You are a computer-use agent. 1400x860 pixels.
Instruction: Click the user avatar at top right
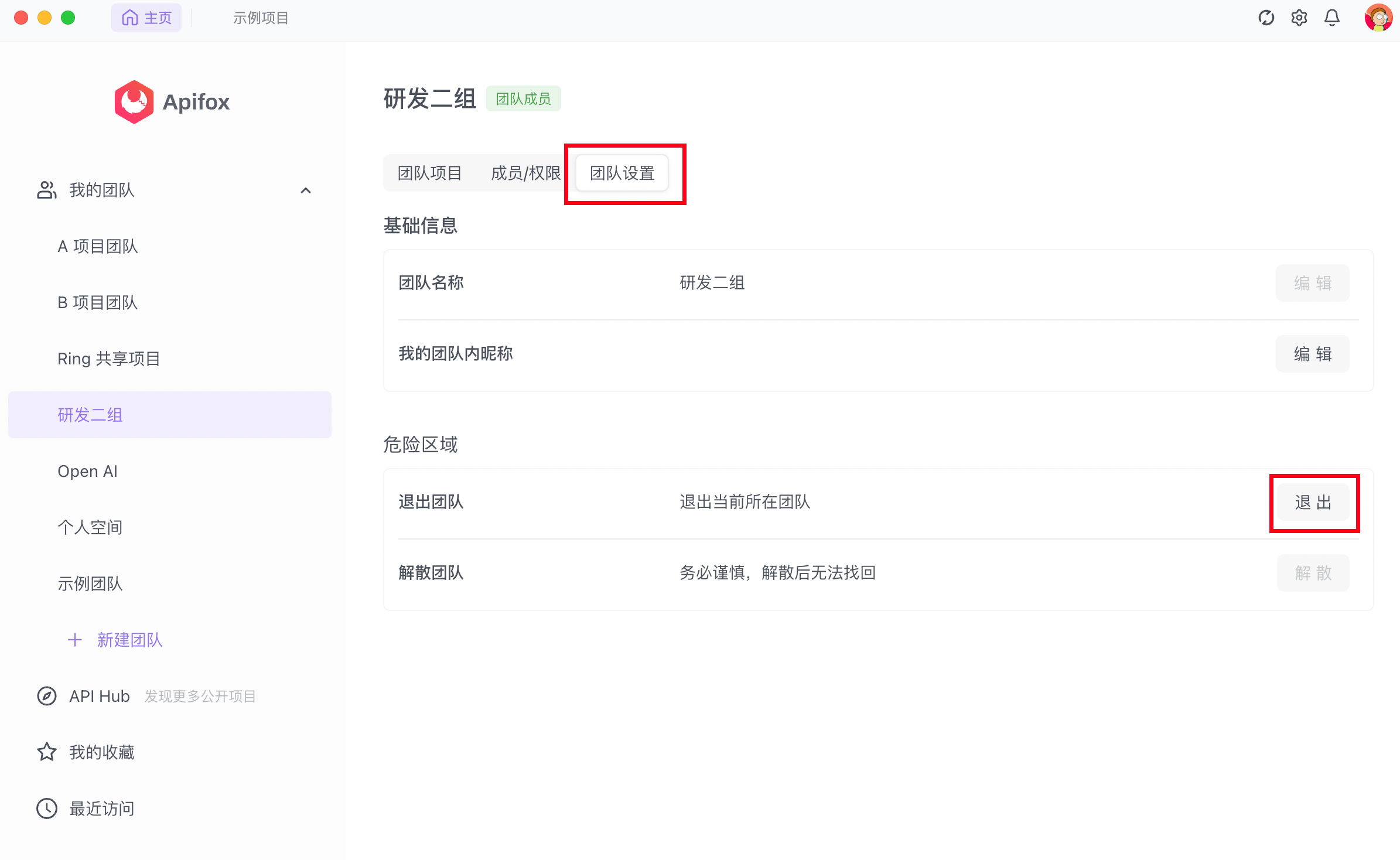(1378, 18)
